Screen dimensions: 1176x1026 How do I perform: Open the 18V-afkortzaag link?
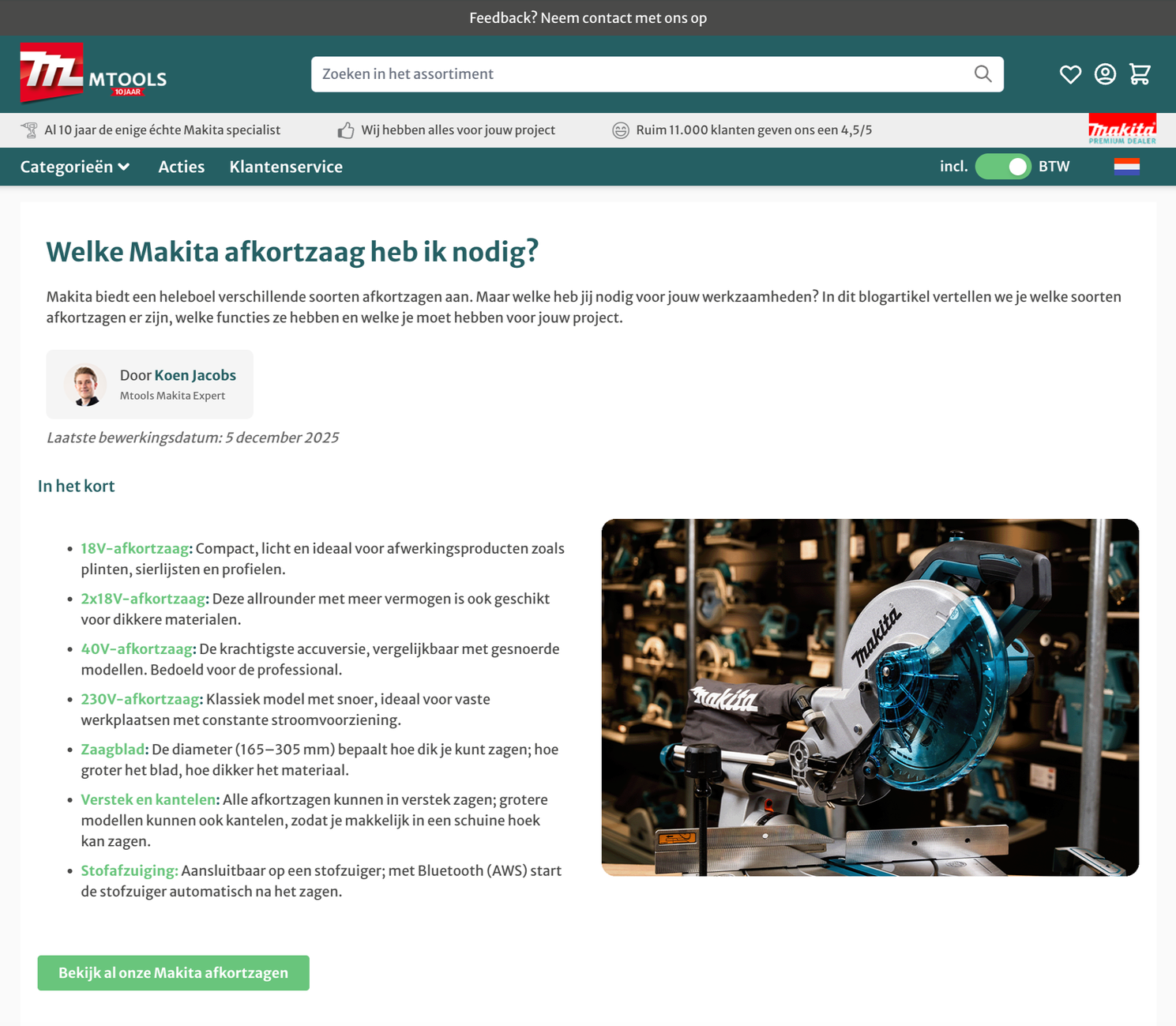pyautogui.click(x=135, y=548)
